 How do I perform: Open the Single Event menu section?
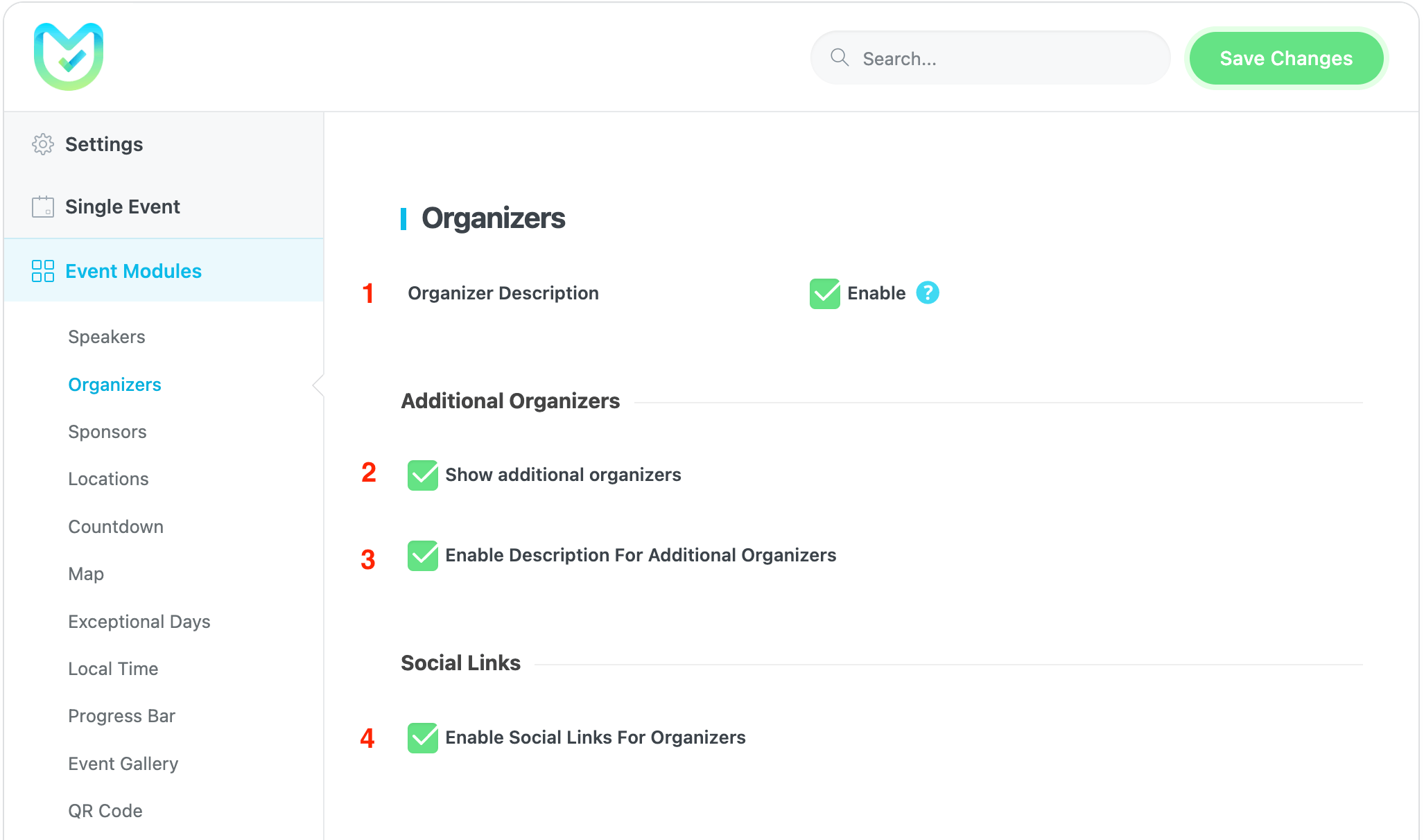[123, 207]
